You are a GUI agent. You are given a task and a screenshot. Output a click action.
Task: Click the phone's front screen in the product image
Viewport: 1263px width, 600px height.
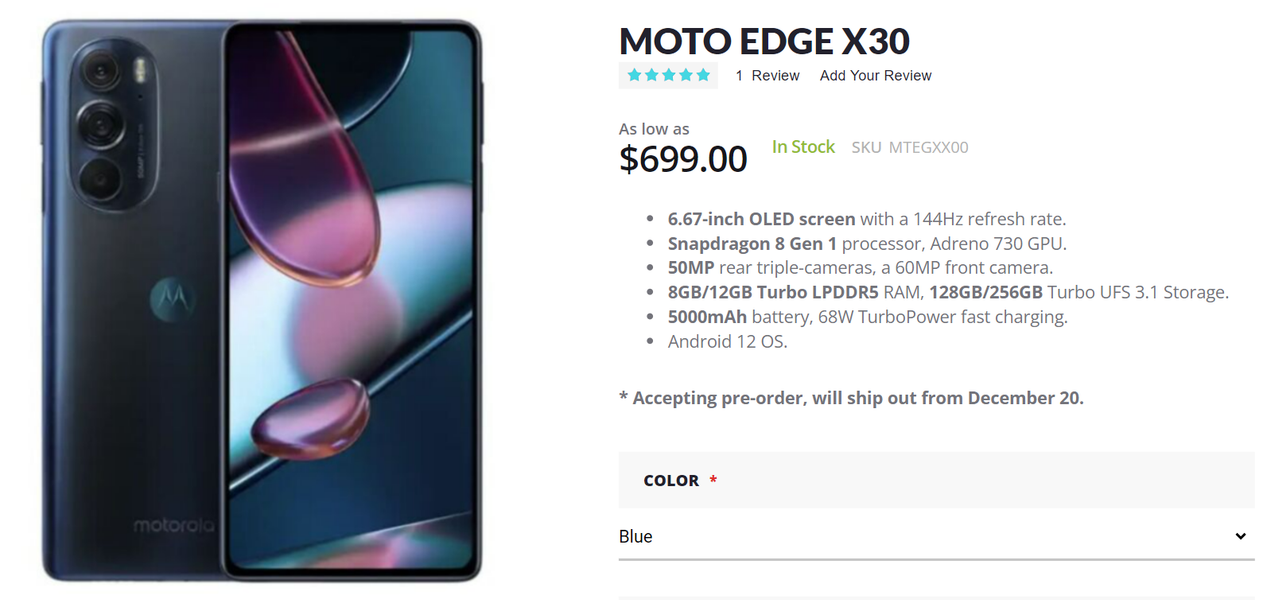[x=350, y=300]
